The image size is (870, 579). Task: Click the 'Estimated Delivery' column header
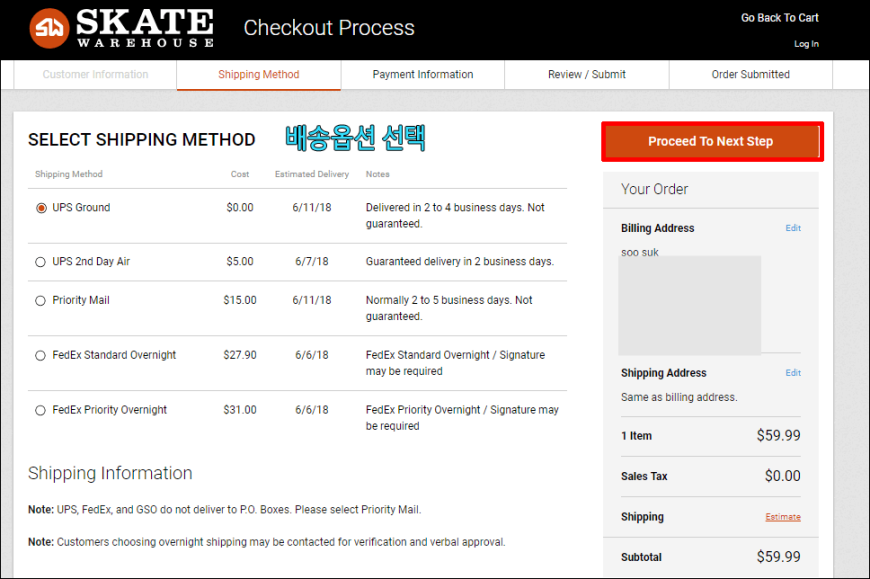click(x=312, y=174)
